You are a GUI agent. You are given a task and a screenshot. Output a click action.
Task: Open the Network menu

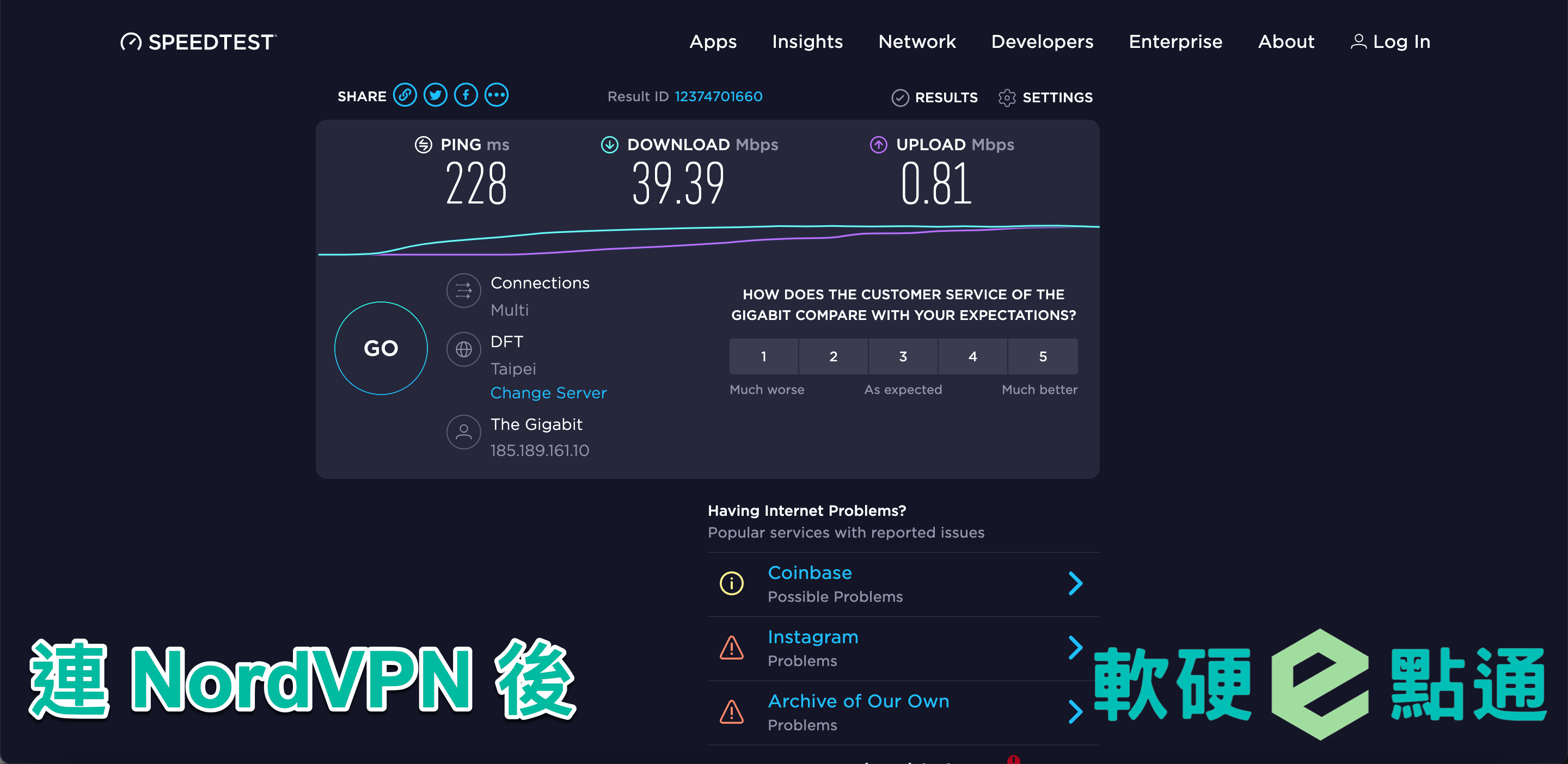point(916,41)
